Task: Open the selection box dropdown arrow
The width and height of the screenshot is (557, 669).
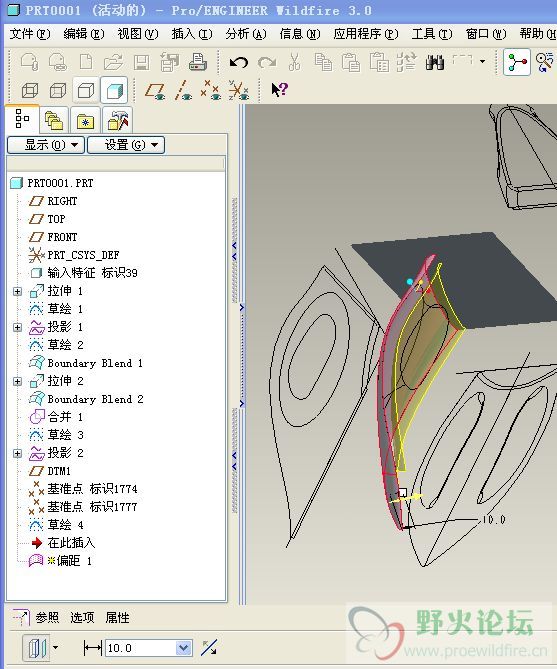Action: (x=482, y=61)
